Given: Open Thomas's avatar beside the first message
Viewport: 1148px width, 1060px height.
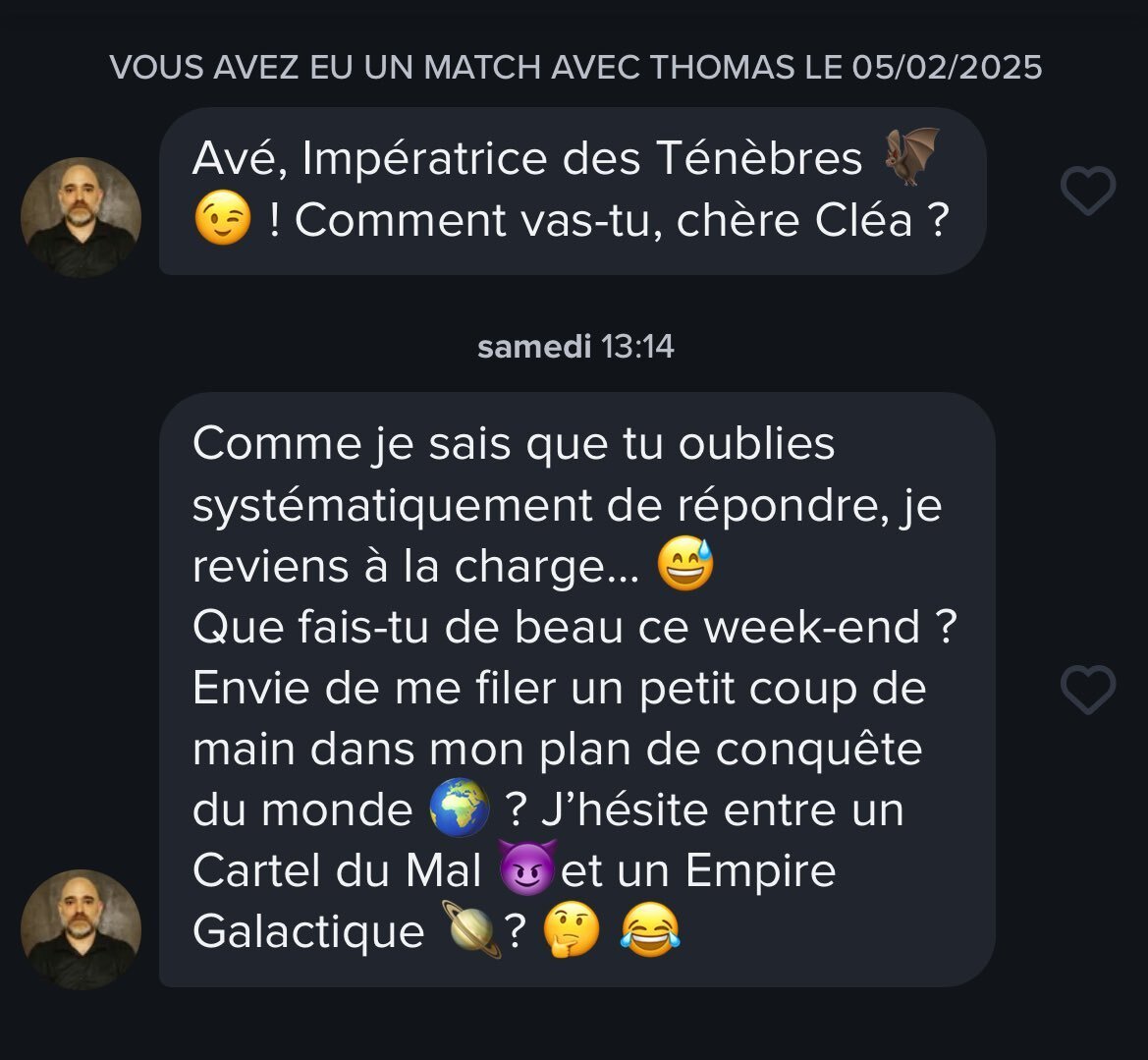Looking at the screenshot, I should coord(82,217).
